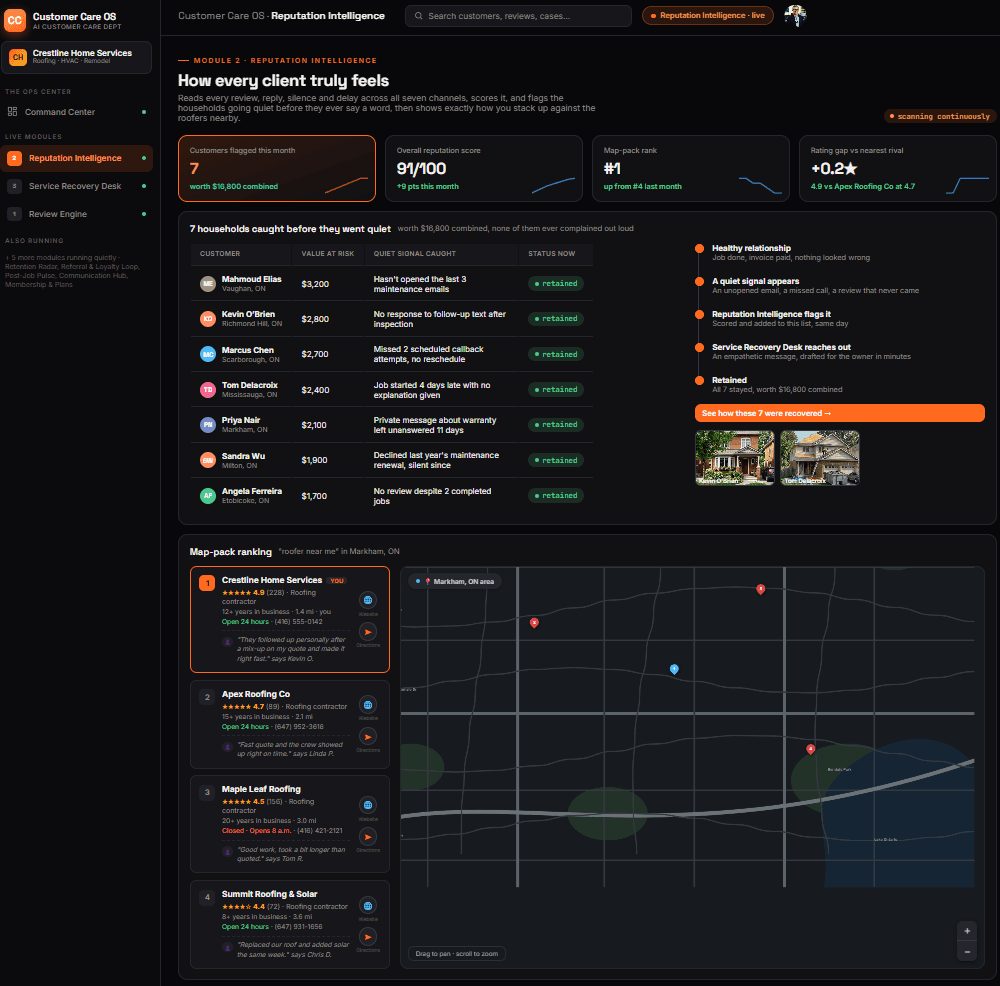Click Kevin O'Brien avatar icon
This screenshot has width=1000, height=986.
(x=208, y=319)
